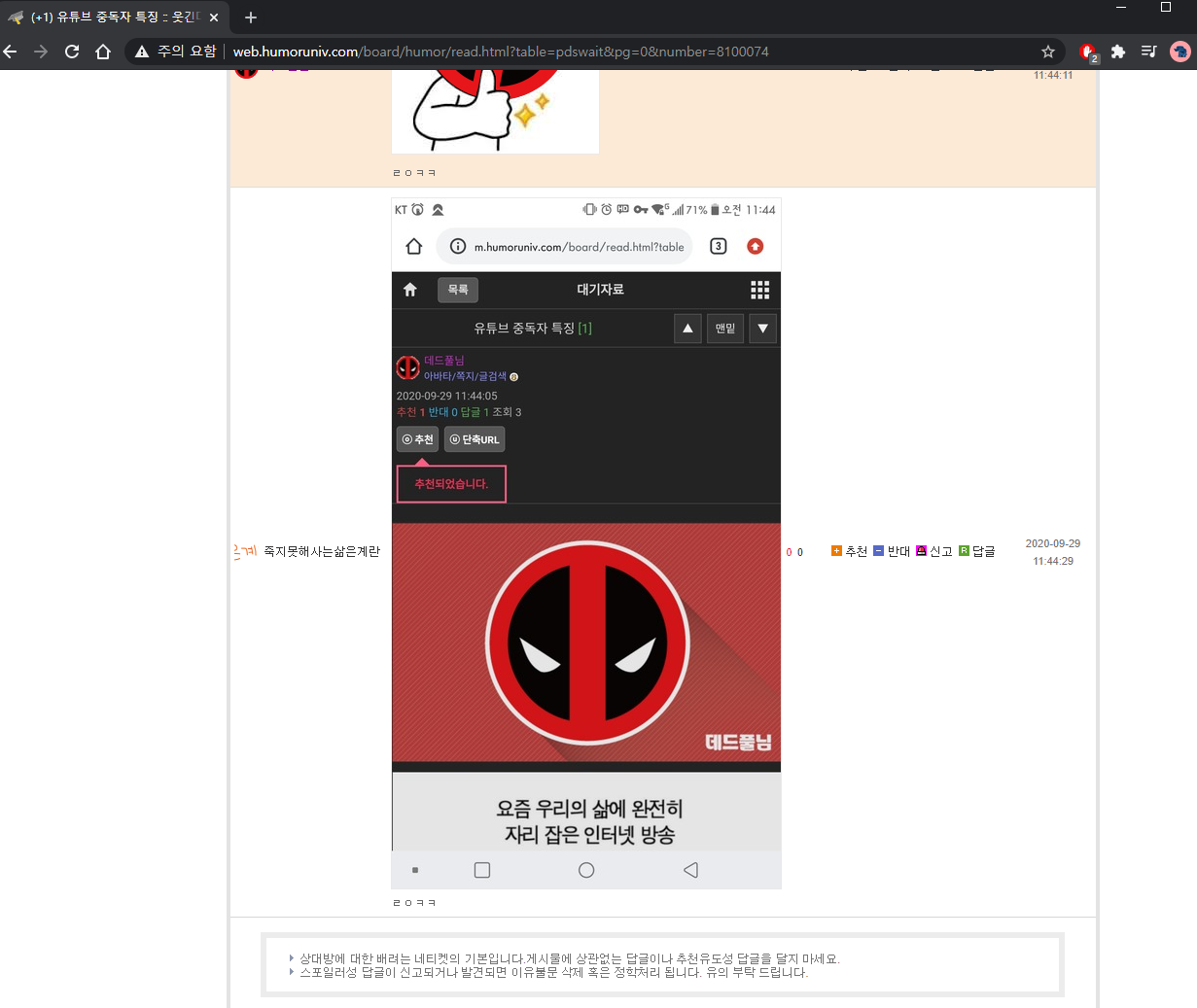Image resolution: width=1197 pixels, height=1008 pixels.
Task: Open the Extensions puzzle-piece menu
Action: [1118, 52]
